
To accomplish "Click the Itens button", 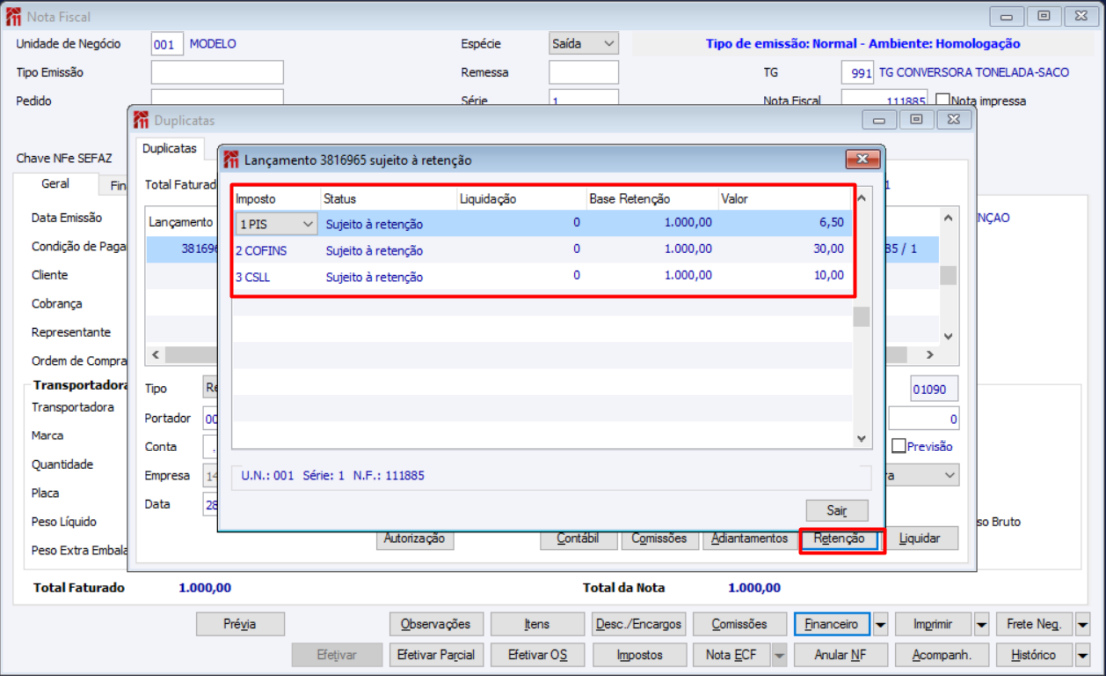I will [537, 624].
